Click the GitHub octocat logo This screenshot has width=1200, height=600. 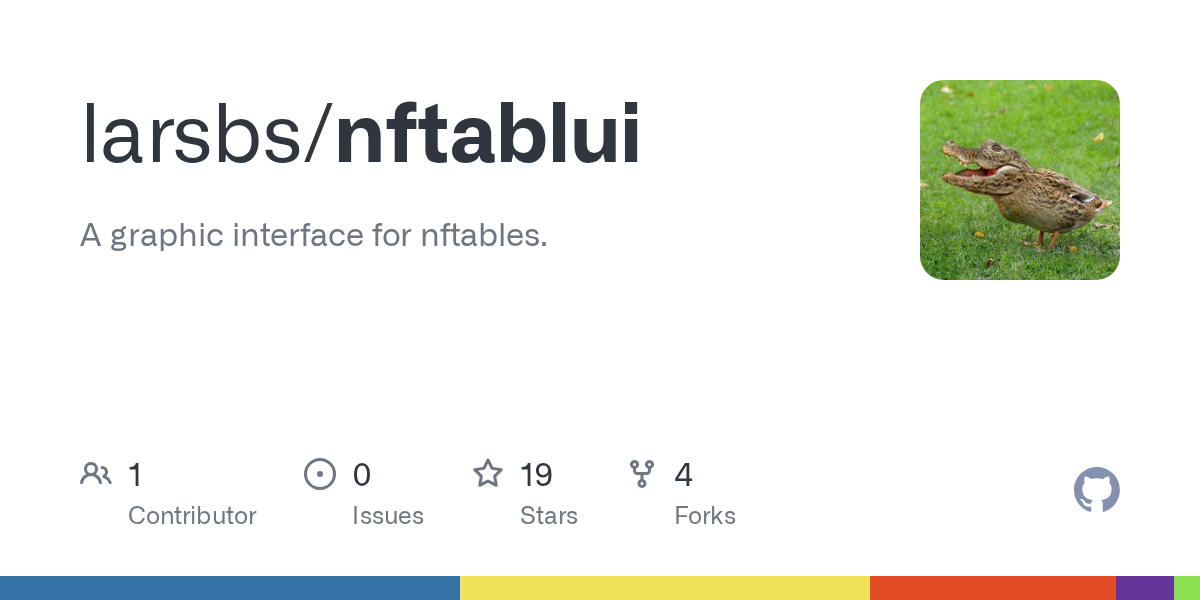point(1096,490)
